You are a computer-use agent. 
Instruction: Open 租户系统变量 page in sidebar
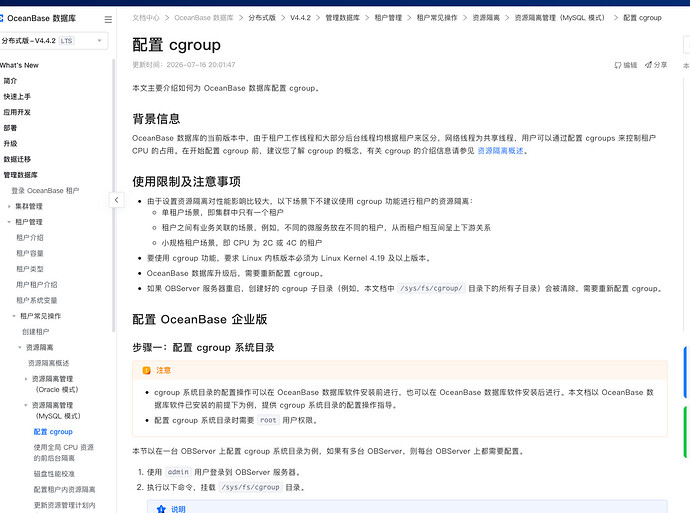point(37,300)
